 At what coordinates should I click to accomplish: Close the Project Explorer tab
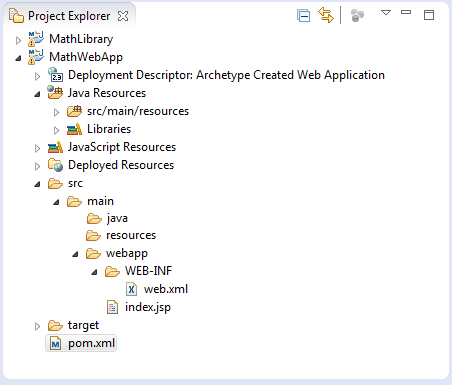123,16
